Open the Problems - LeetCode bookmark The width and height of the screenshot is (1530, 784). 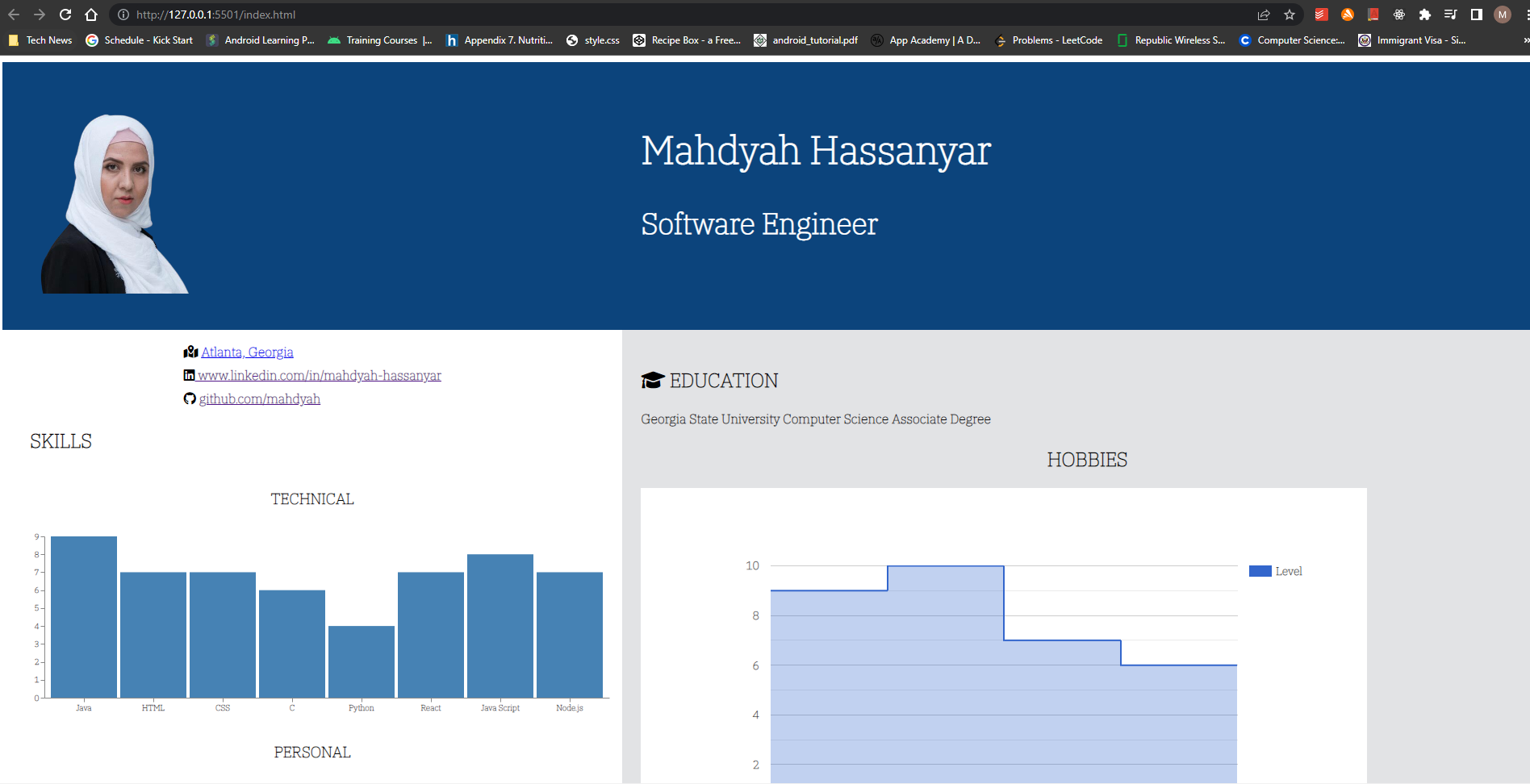pos(1049,40)
